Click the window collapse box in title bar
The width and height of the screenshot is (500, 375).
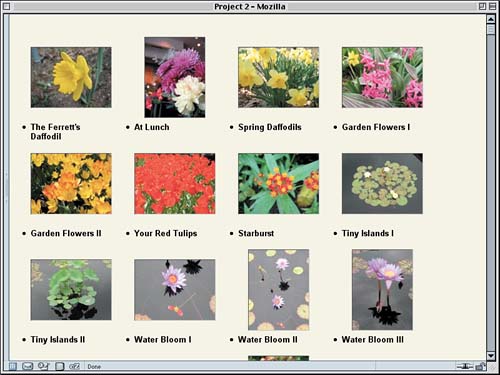point(492,6)
